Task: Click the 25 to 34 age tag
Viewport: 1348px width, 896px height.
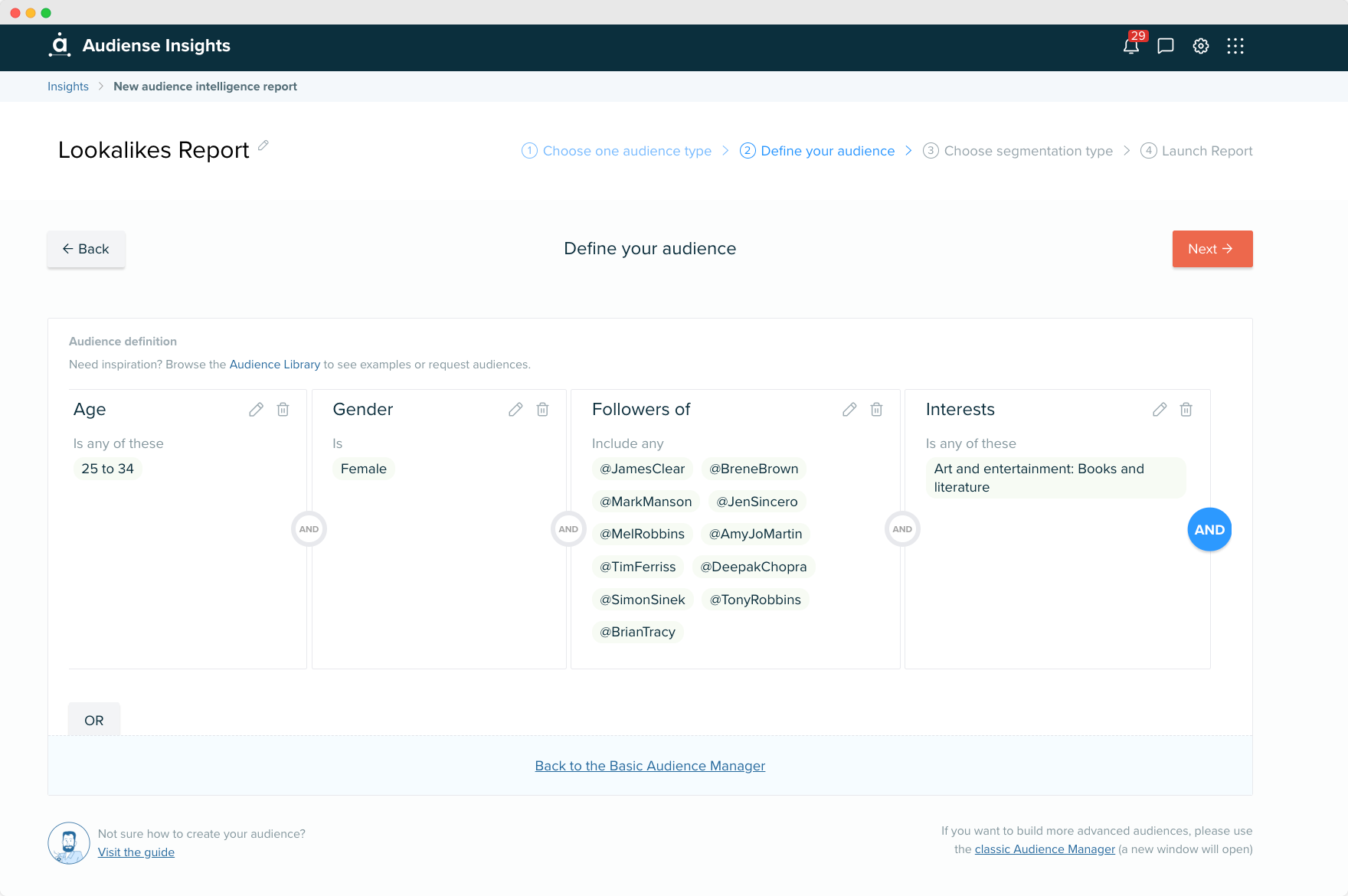Action: (x=108, y=469)
